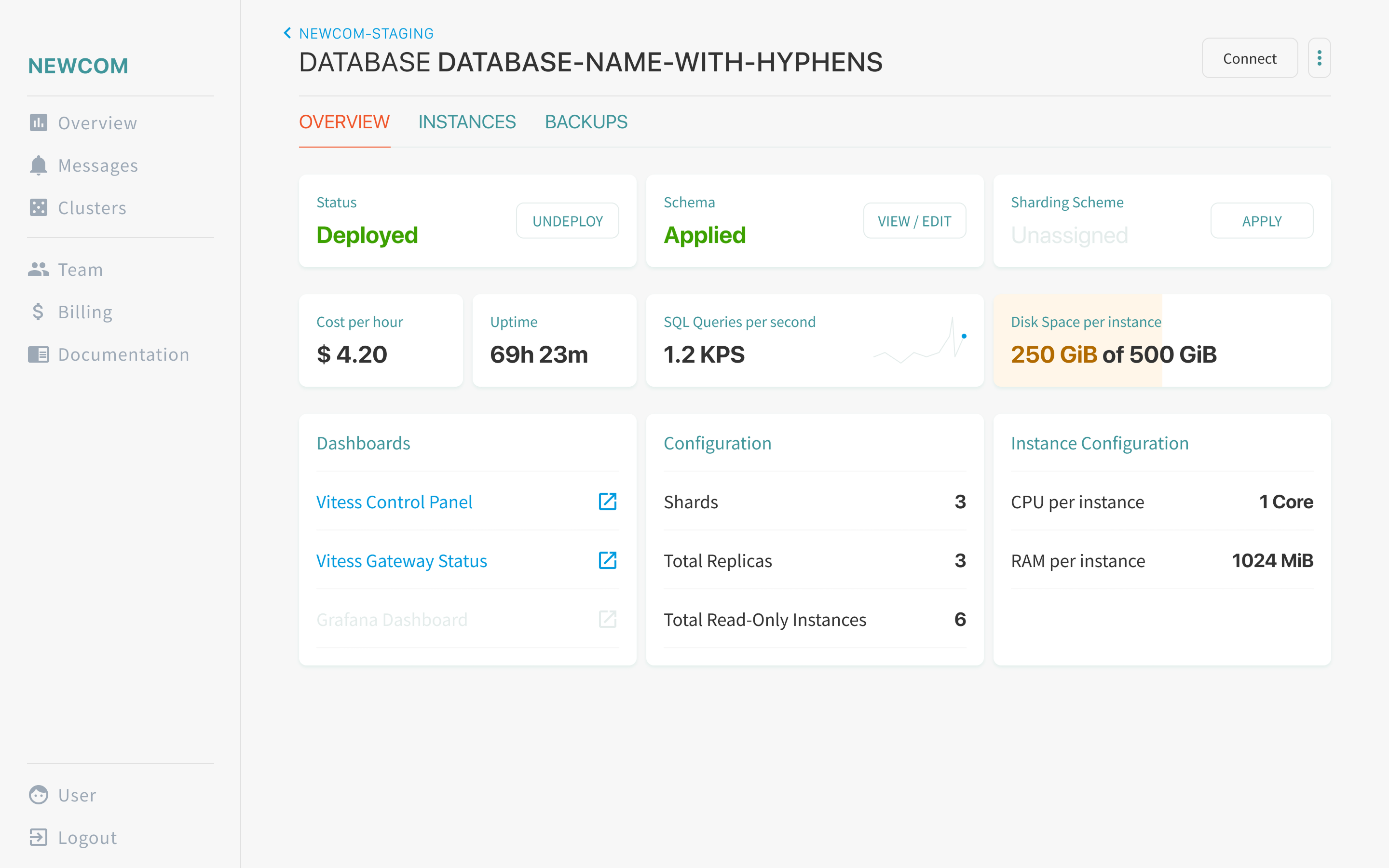Screen dimensions: 1389x868
Task: Go back via NEWCOM-STAGING chevron
Action: pos(287,33)
